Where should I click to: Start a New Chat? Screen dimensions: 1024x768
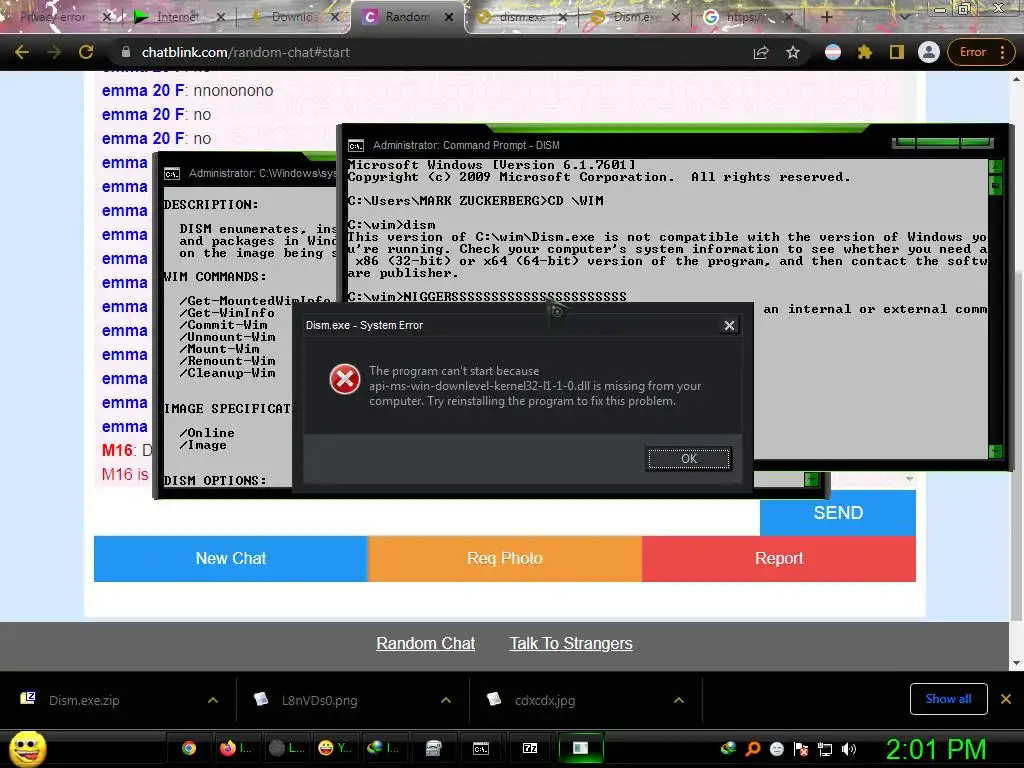[231, 558]
